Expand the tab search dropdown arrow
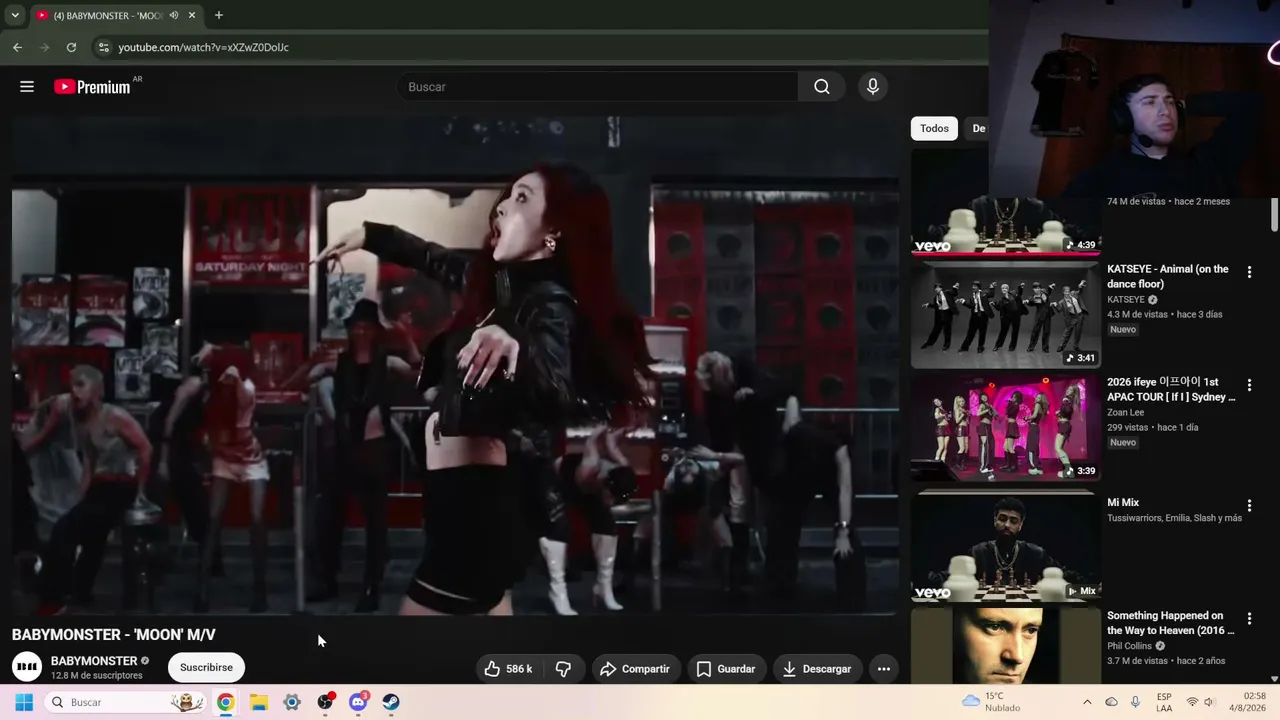The width and height of the screenshot is (1280, 720). click(15, 15)
